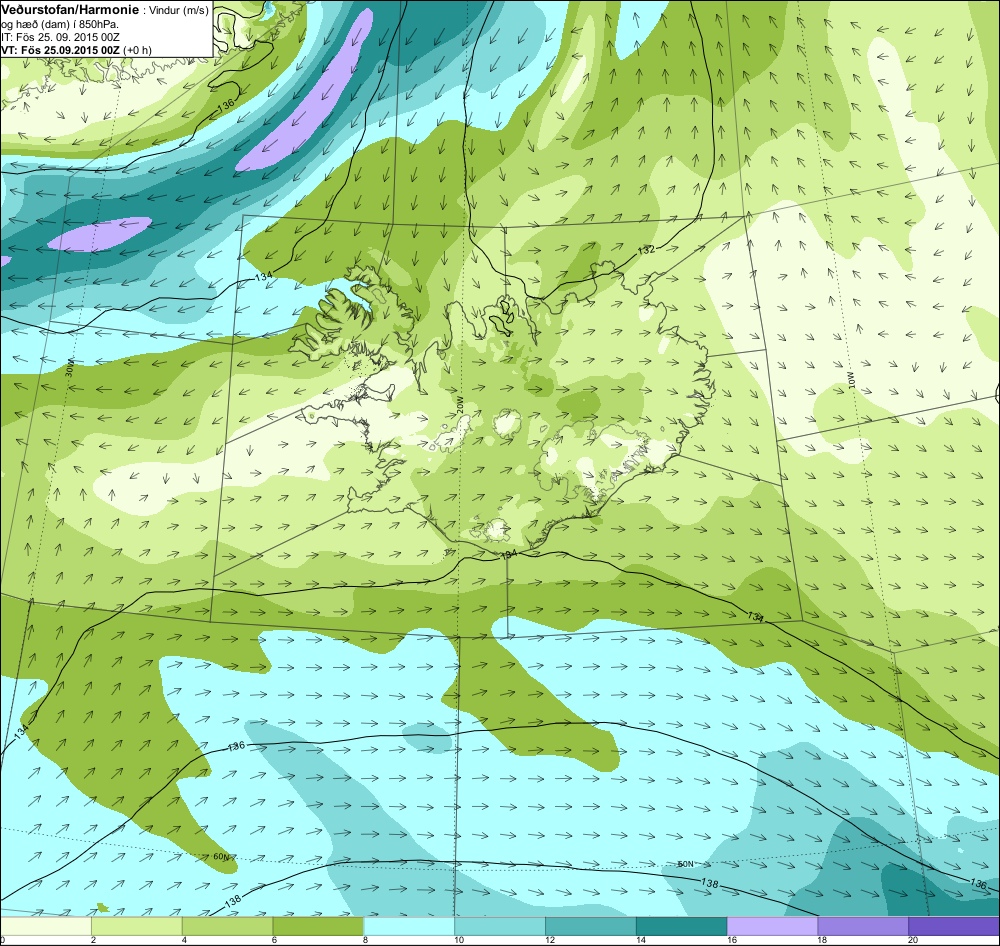
Task: Click legend tick label '16'
Action: pyautogui.click(x=732, y=940)
